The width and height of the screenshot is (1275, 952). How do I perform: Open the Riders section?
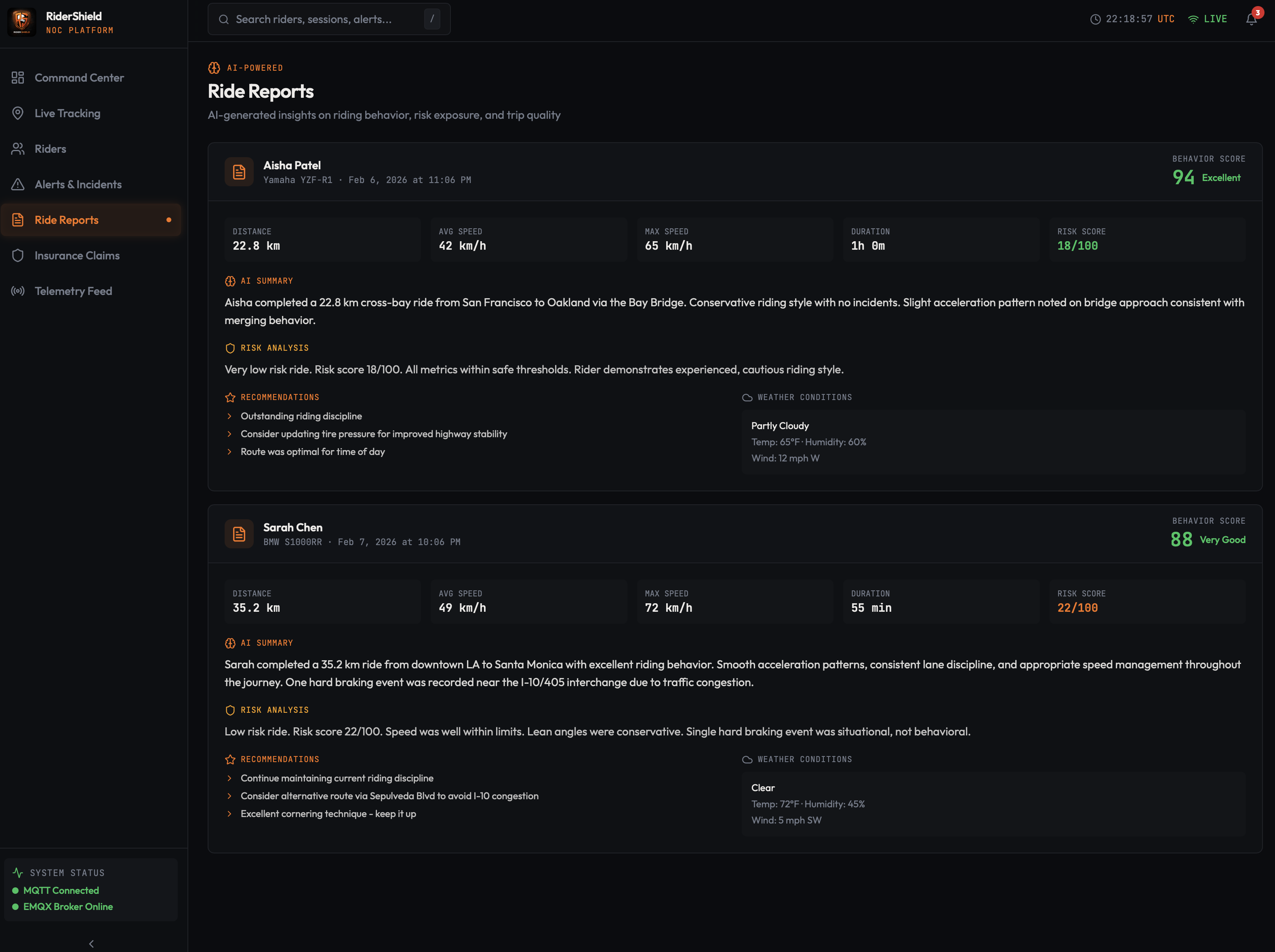(x=50, y=149)
